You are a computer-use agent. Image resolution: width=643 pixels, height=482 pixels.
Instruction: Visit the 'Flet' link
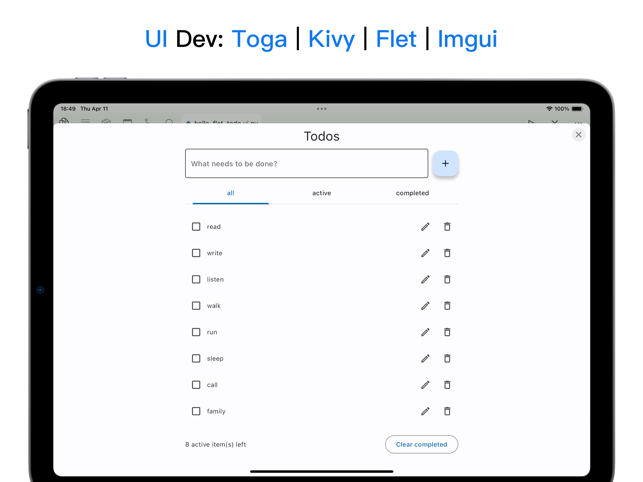396,39
